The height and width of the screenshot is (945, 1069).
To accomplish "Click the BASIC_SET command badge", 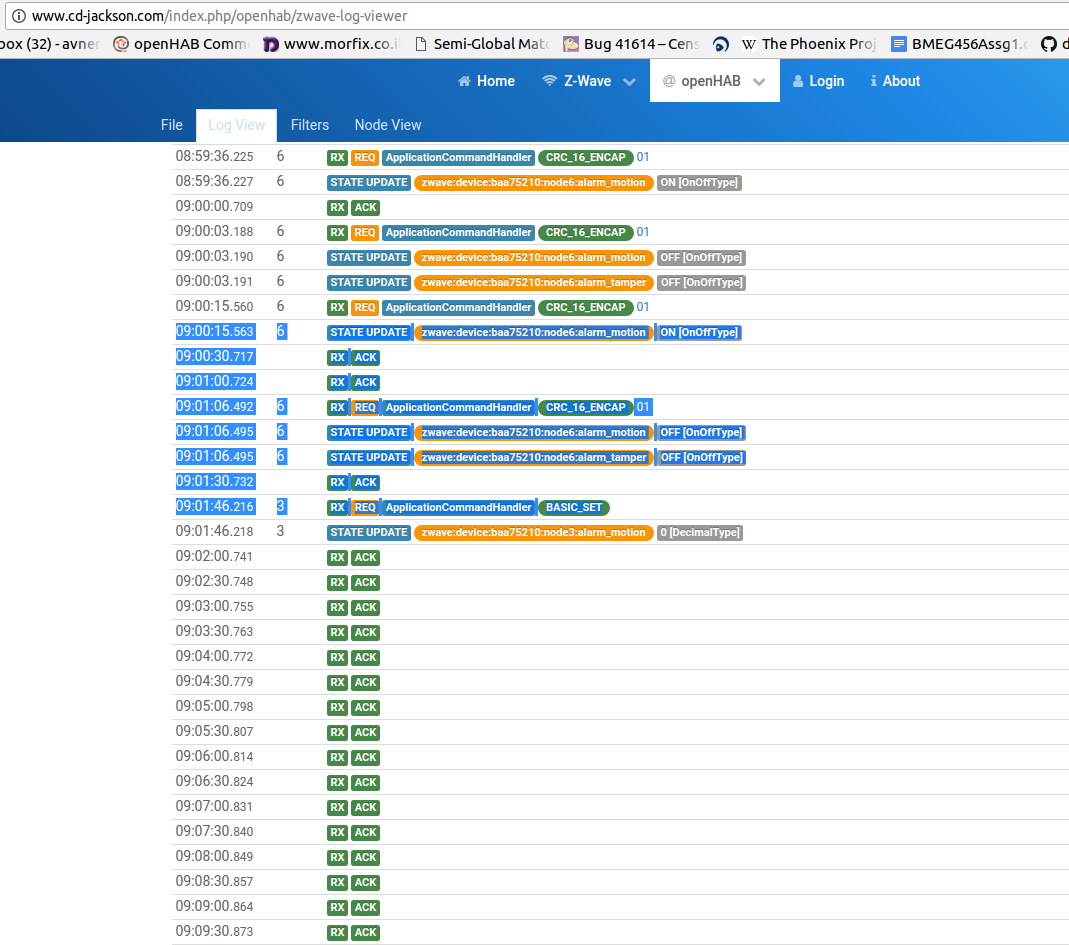I will 573,507.
